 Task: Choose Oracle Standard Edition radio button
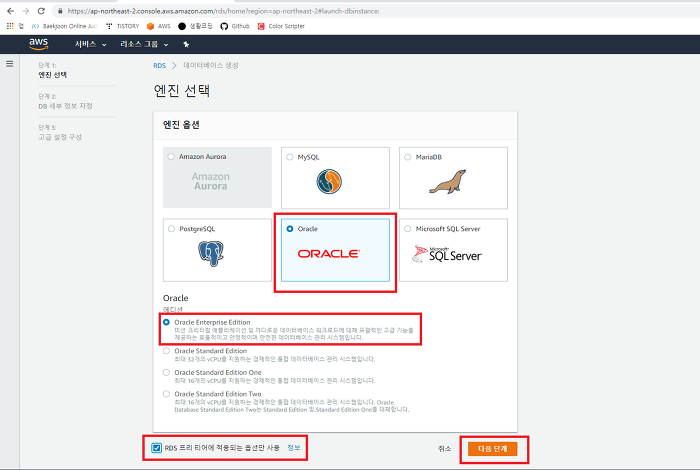pyautogui.click(x=167, y=351)
